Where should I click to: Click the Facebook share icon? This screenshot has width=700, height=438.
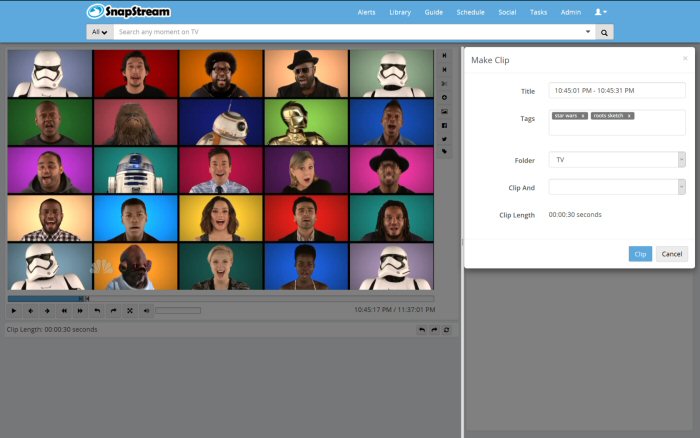(x=444, y=125)
